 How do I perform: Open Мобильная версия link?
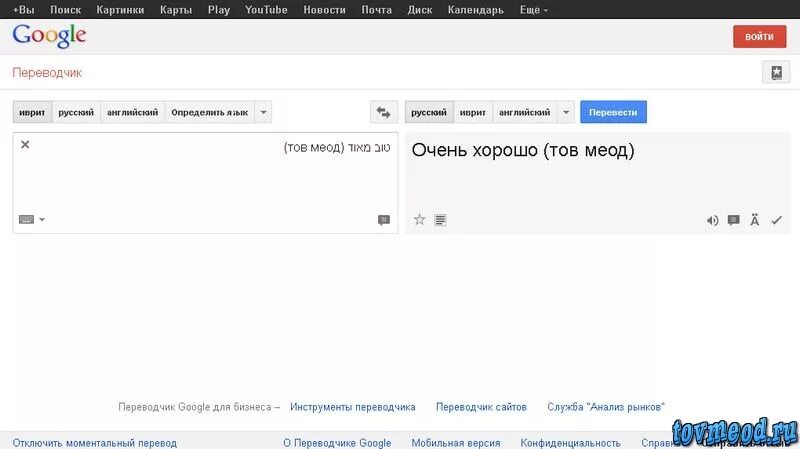[x=456, y=443]
